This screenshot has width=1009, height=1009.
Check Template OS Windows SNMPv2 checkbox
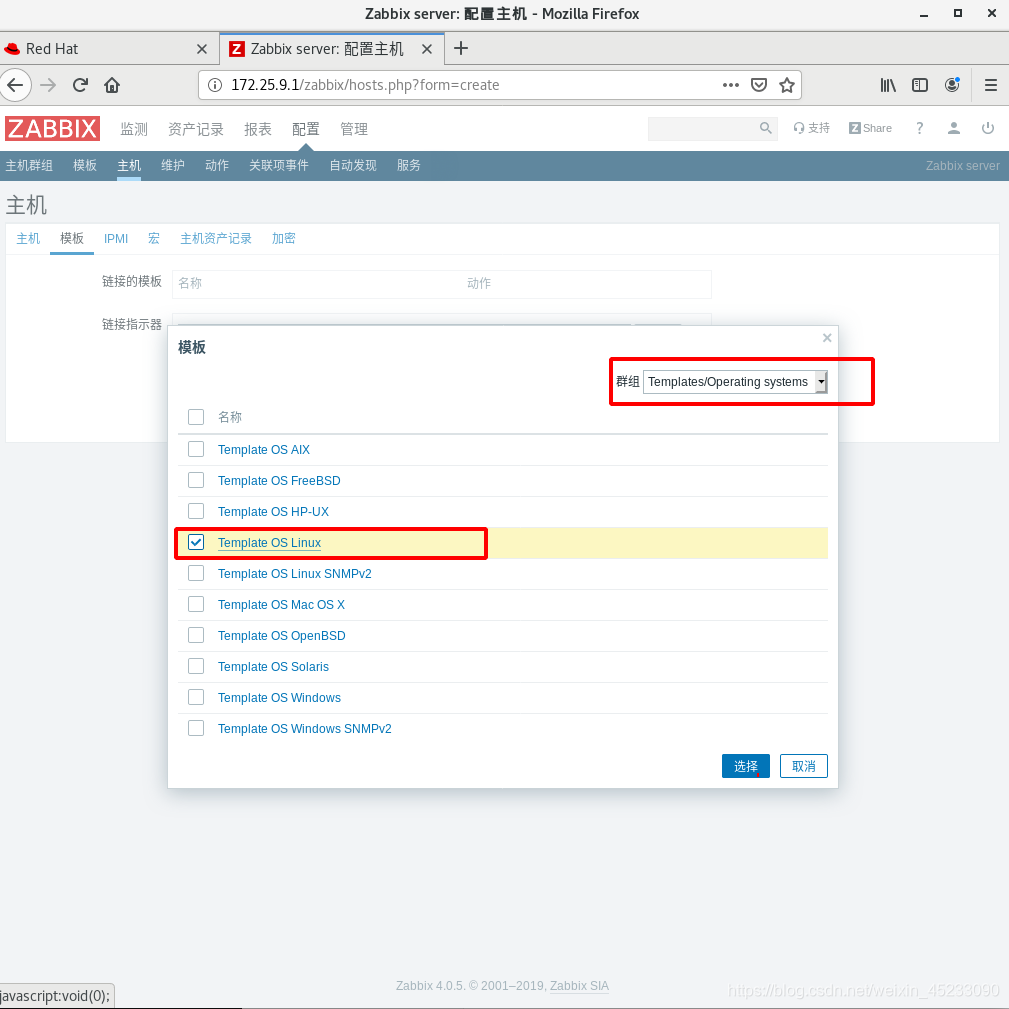[196, 728]
